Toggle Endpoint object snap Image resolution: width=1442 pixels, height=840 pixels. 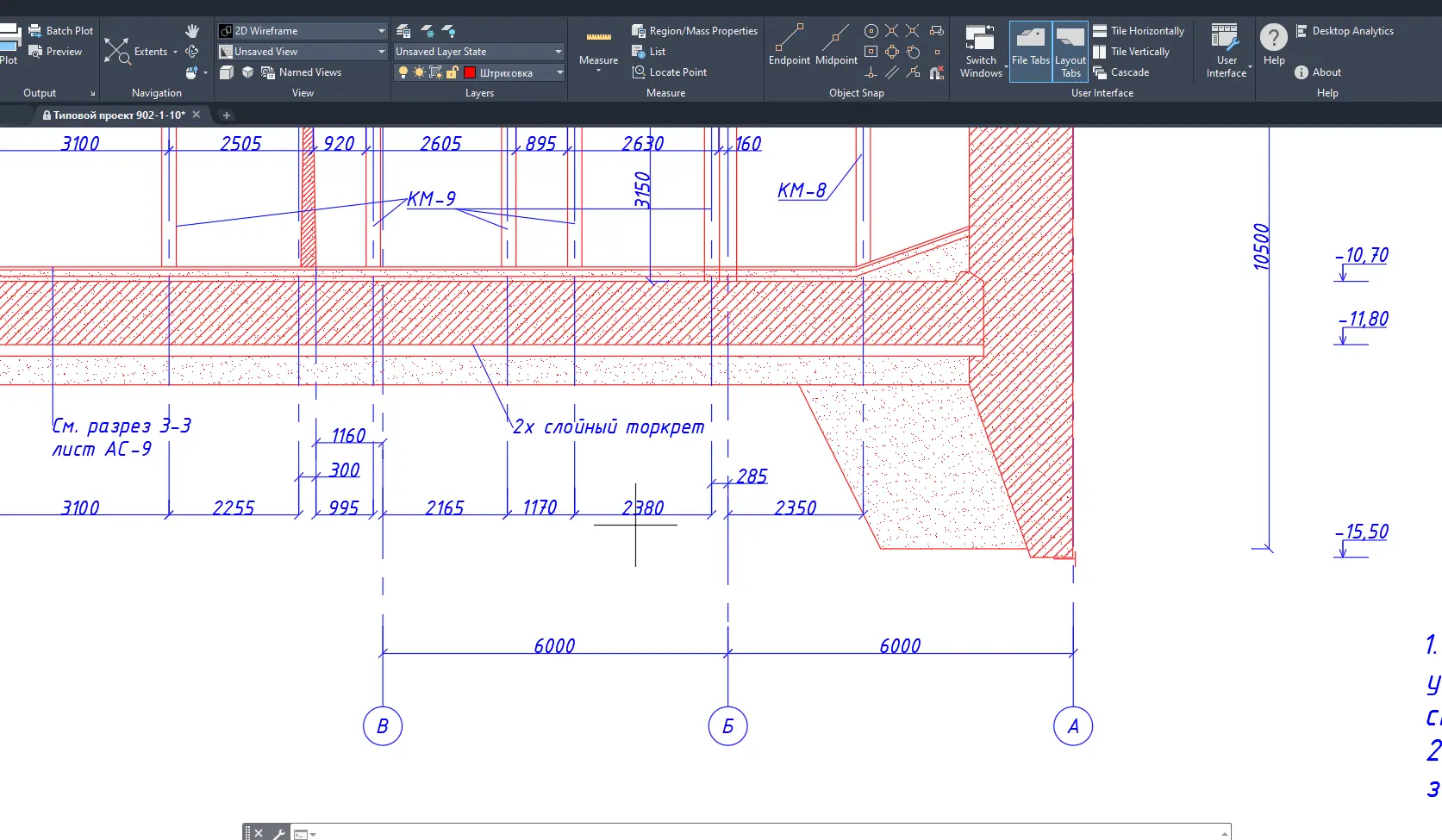pos(789,45)
